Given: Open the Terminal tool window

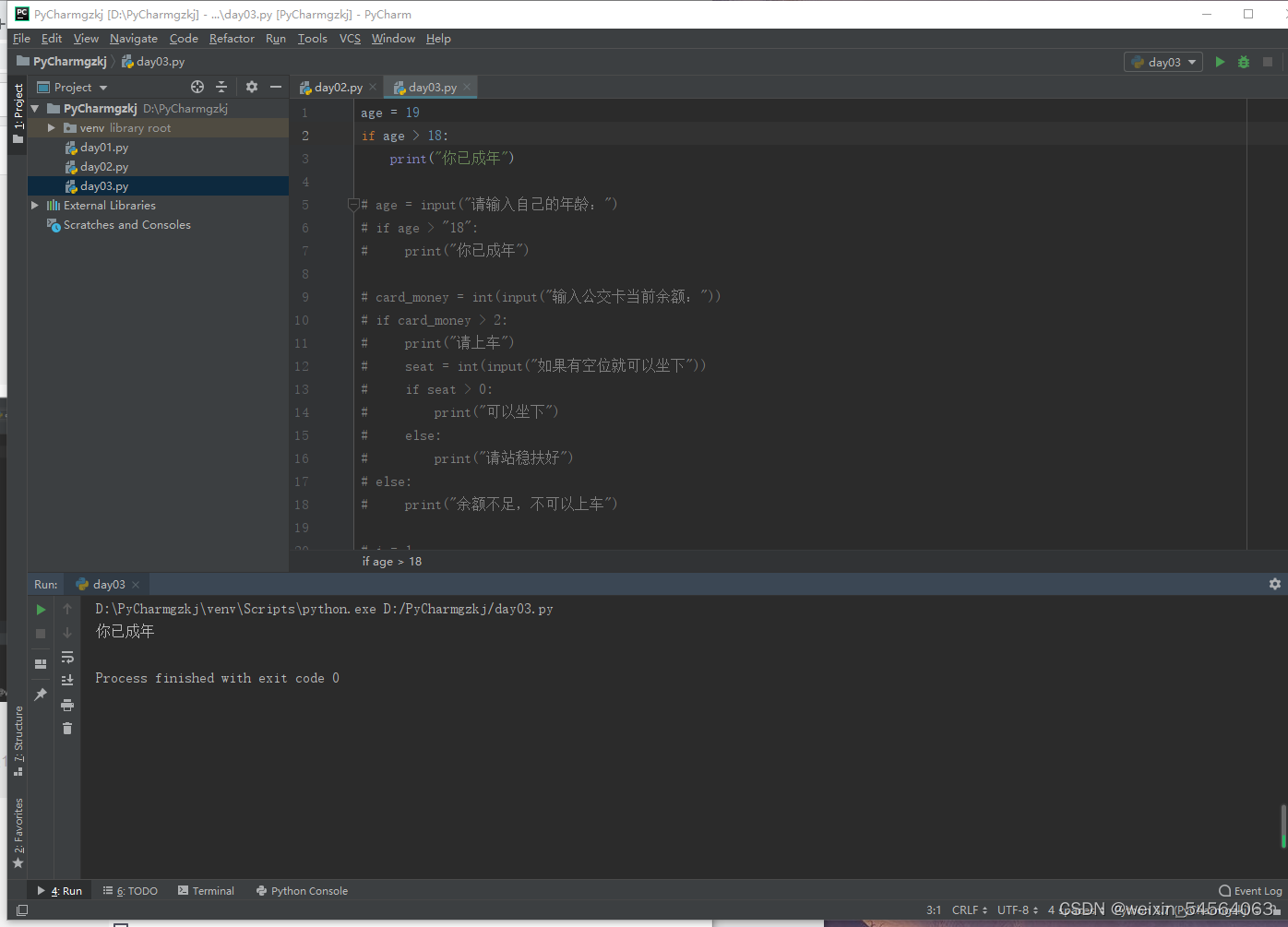Looking at the screenshot, I should pyautogui.click(x=206, y=891).
